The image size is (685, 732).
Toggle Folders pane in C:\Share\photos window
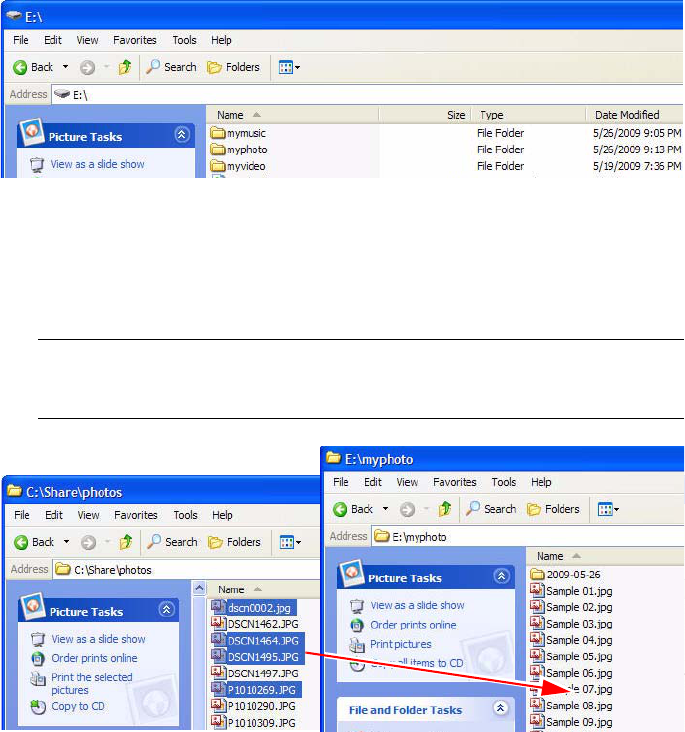point(234,542)
